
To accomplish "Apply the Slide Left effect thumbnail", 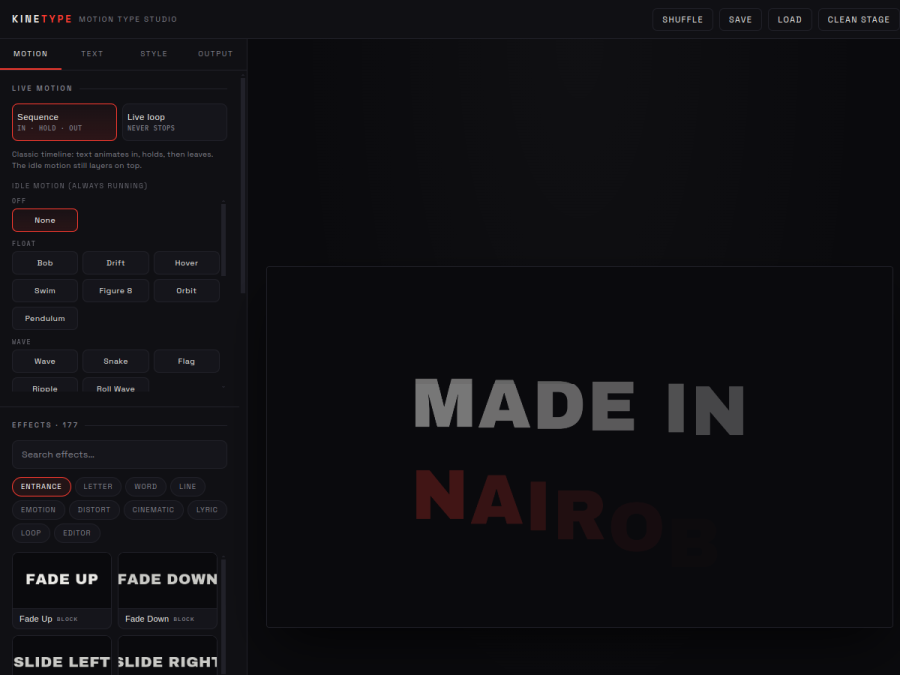I will [62, 655].
